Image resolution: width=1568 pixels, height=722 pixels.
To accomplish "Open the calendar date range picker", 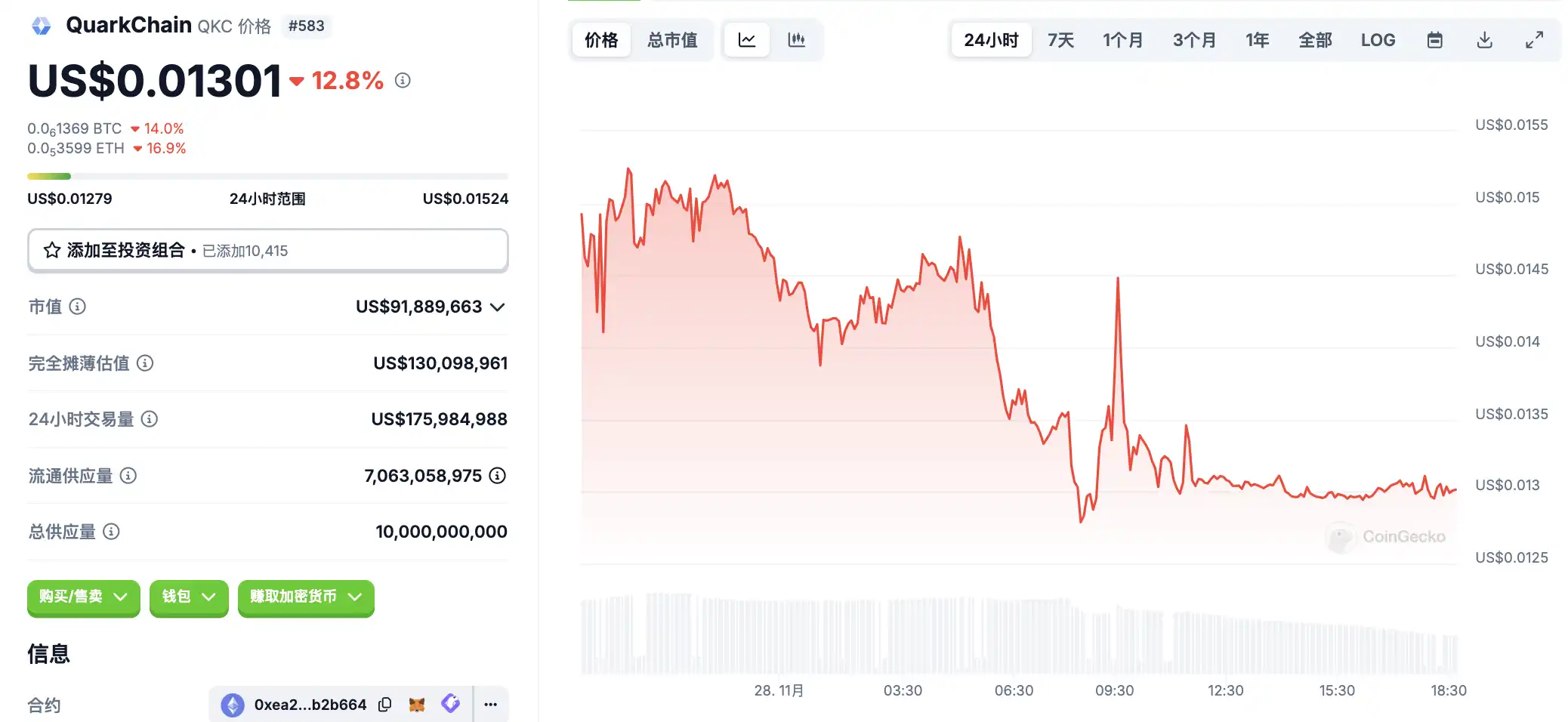I will pyautogui.click(x=1434, y=40).
